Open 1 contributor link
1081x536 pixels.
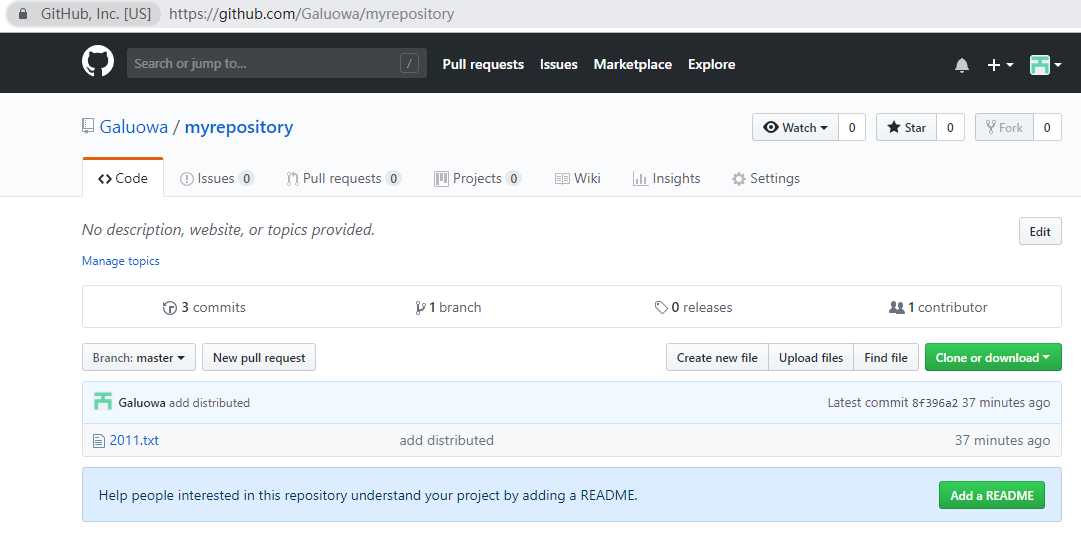click(938, 308)
